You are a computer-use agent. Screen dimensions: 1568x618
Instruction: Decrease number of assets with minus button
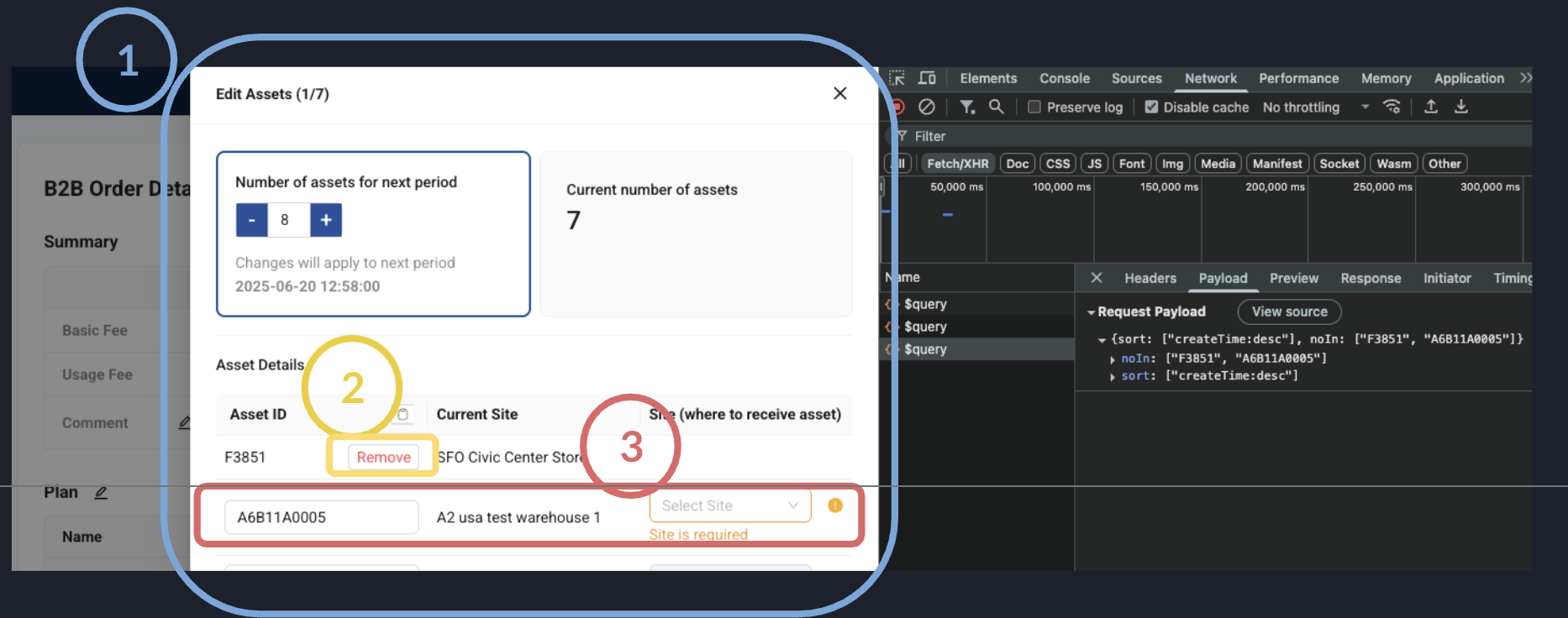(x=251, y=220)
